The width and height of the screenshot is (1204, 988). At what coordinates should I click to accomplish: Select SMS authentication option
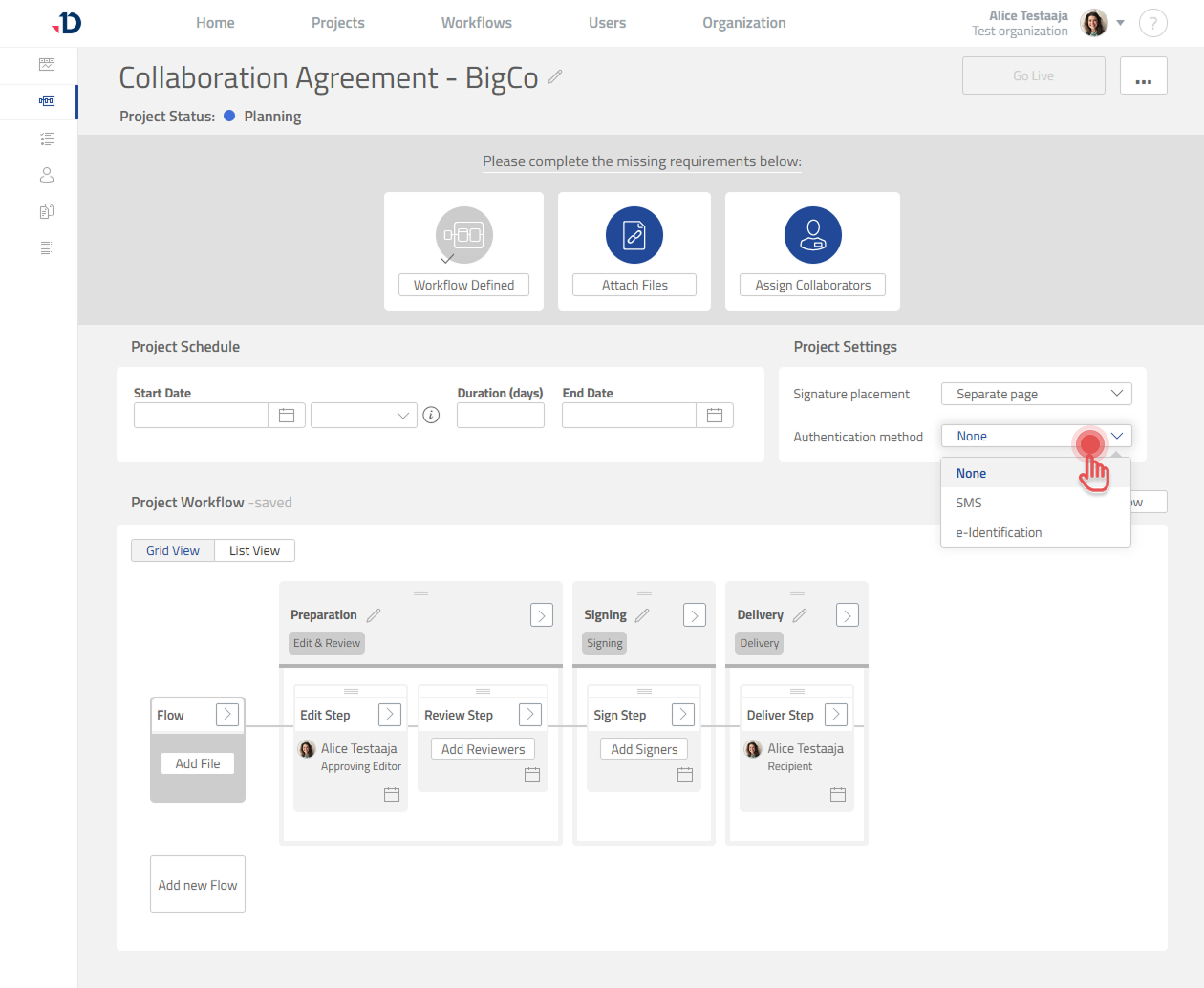pos(969,503)
